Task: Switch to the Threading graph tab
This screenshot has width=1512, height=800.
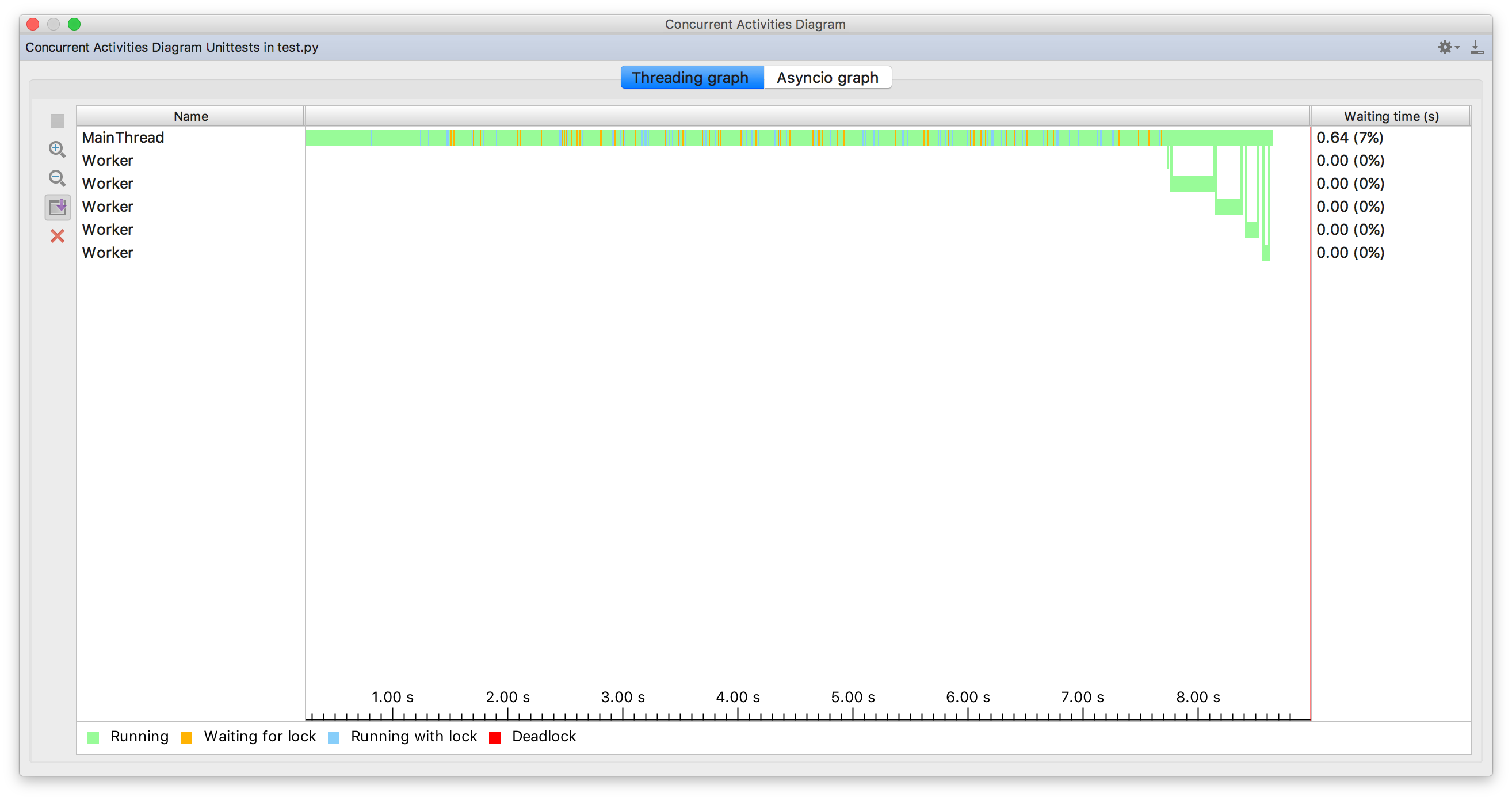Action: click(x=692, y=78)
